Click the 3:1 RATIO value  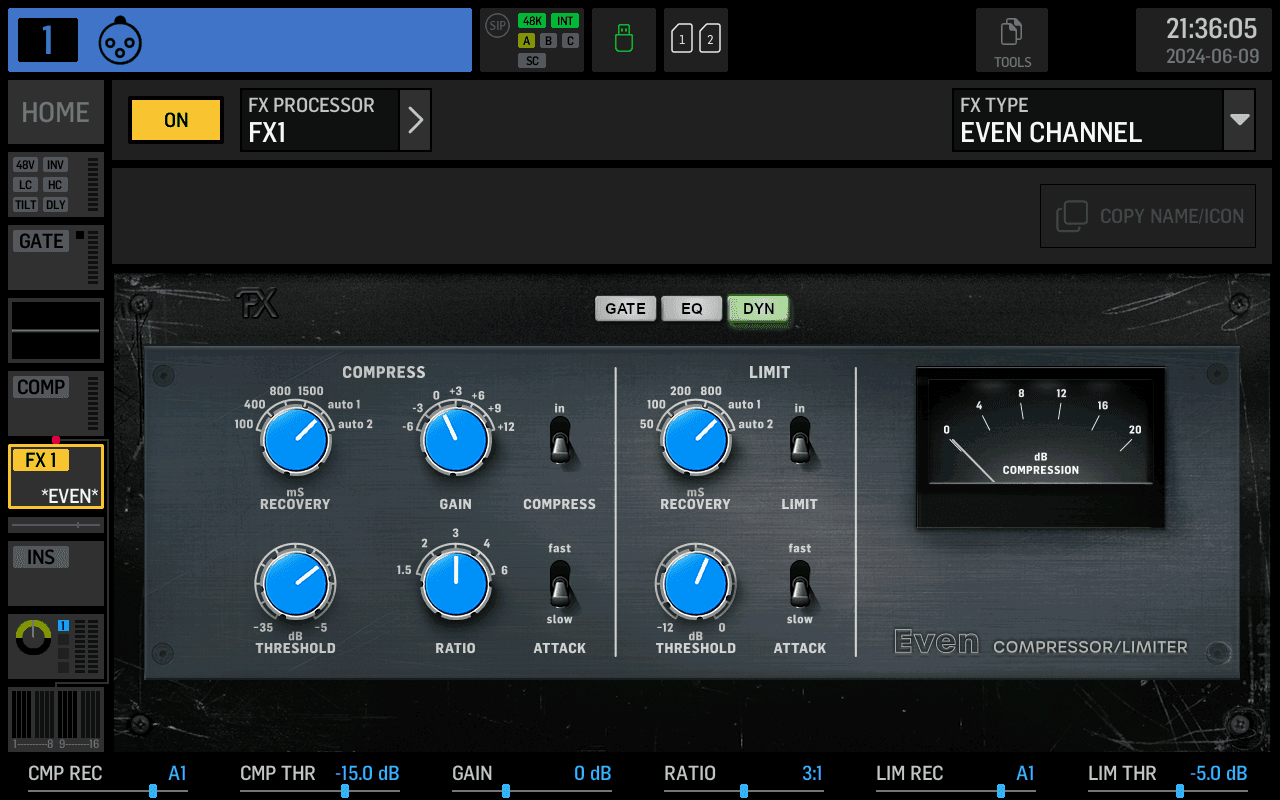[x=812, y=773]
